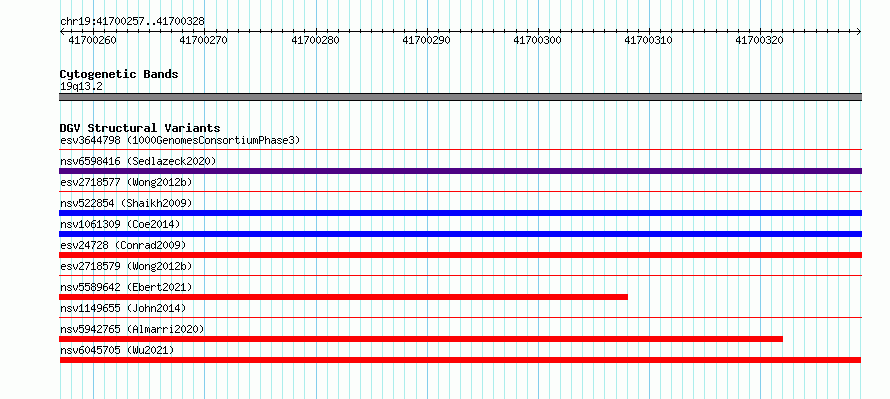Open nsv522854 (Shaikh2009) label
Image resolution: width=890 pixels, height=399 pixels.
[126, 203]
